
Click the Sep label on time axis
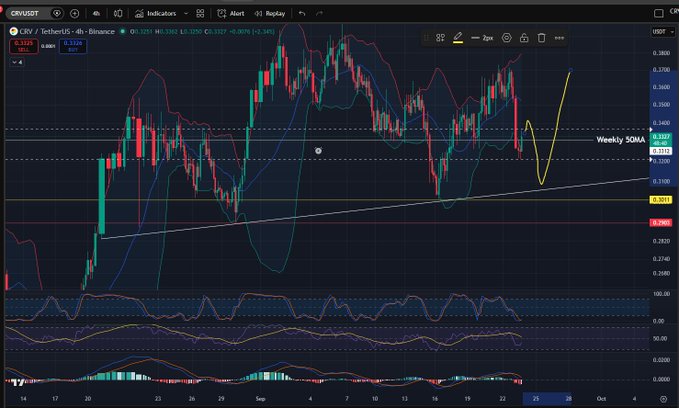pyautogui.click(x=260, y=398)
